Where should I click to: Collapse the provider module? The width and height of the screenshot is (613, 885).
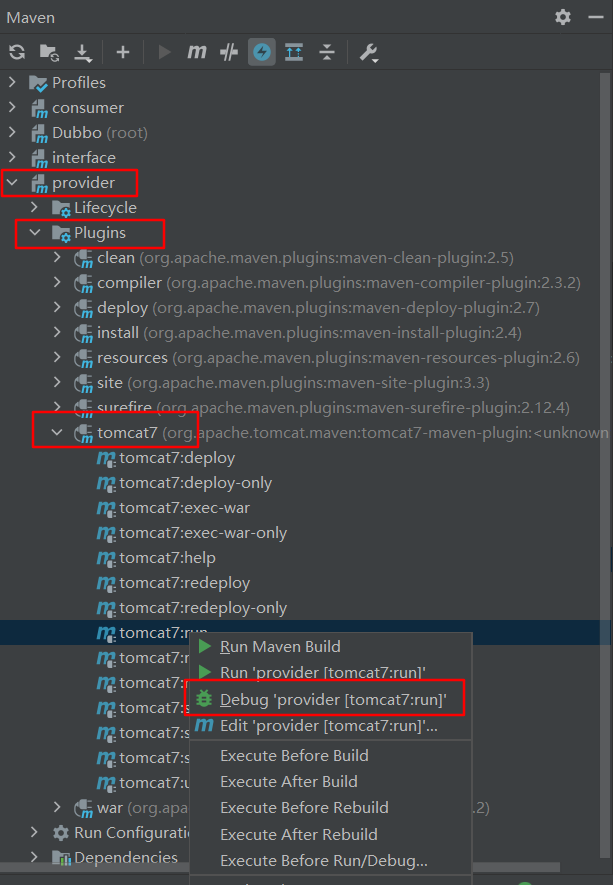[x=12, y=182]
